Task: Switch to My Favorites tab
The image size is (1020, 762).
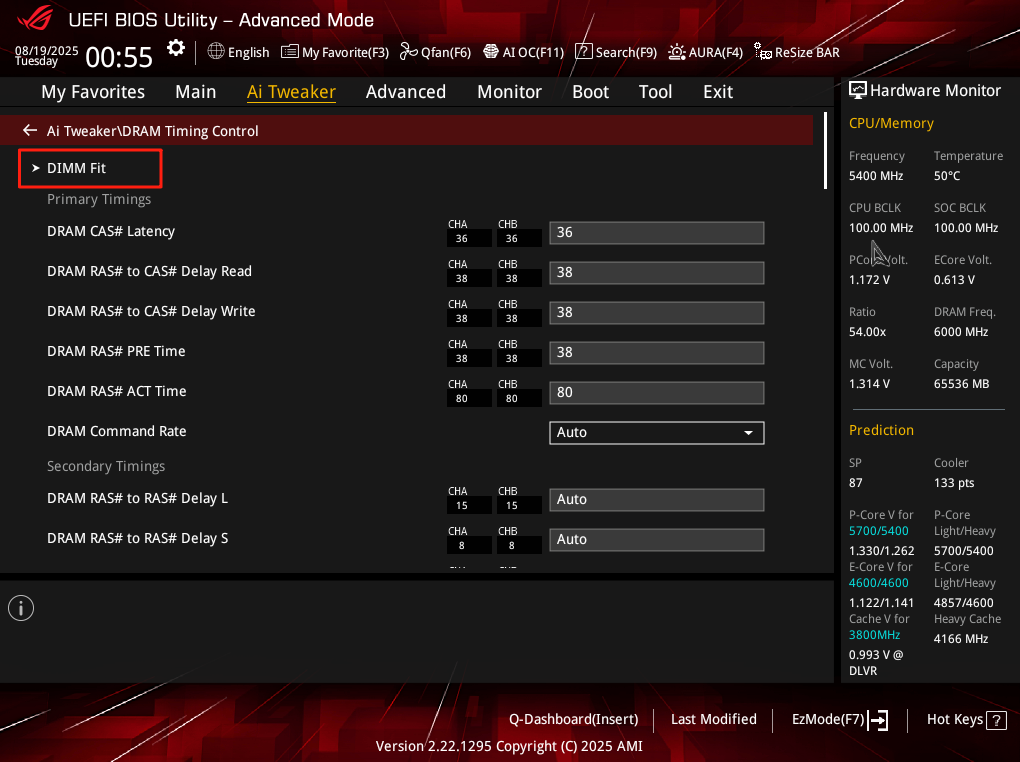Action: pyautogui.click(x=93, y=92)
